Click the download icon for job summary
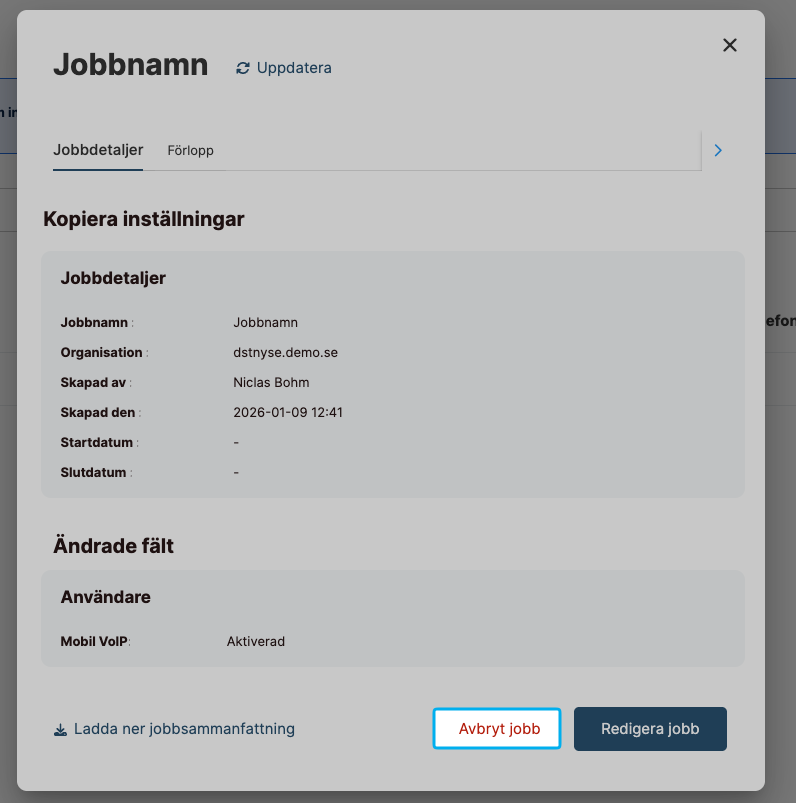The height and width of the screenshot is (803, 796). click(x=60, y=730)
